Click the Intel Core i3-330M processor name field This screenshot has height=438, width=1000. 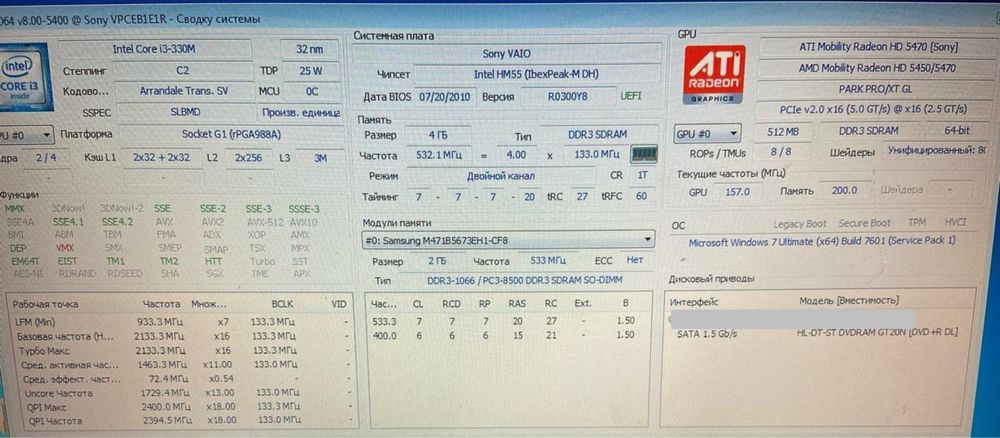[x=156, y=49]
